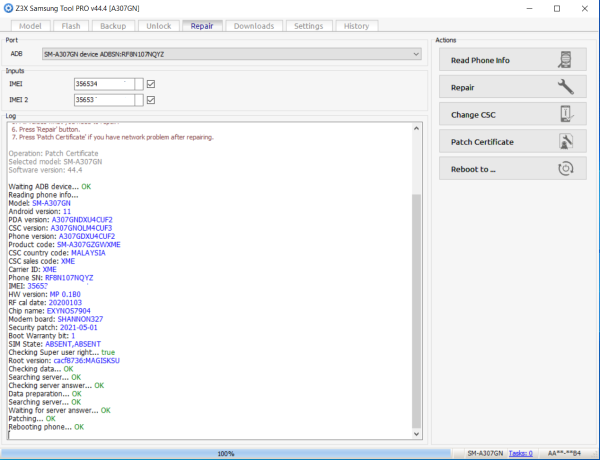This screenshot has width=600, height=460.
Task: Click the Z3X app logo in title bar
Action: tap(8, 8)
